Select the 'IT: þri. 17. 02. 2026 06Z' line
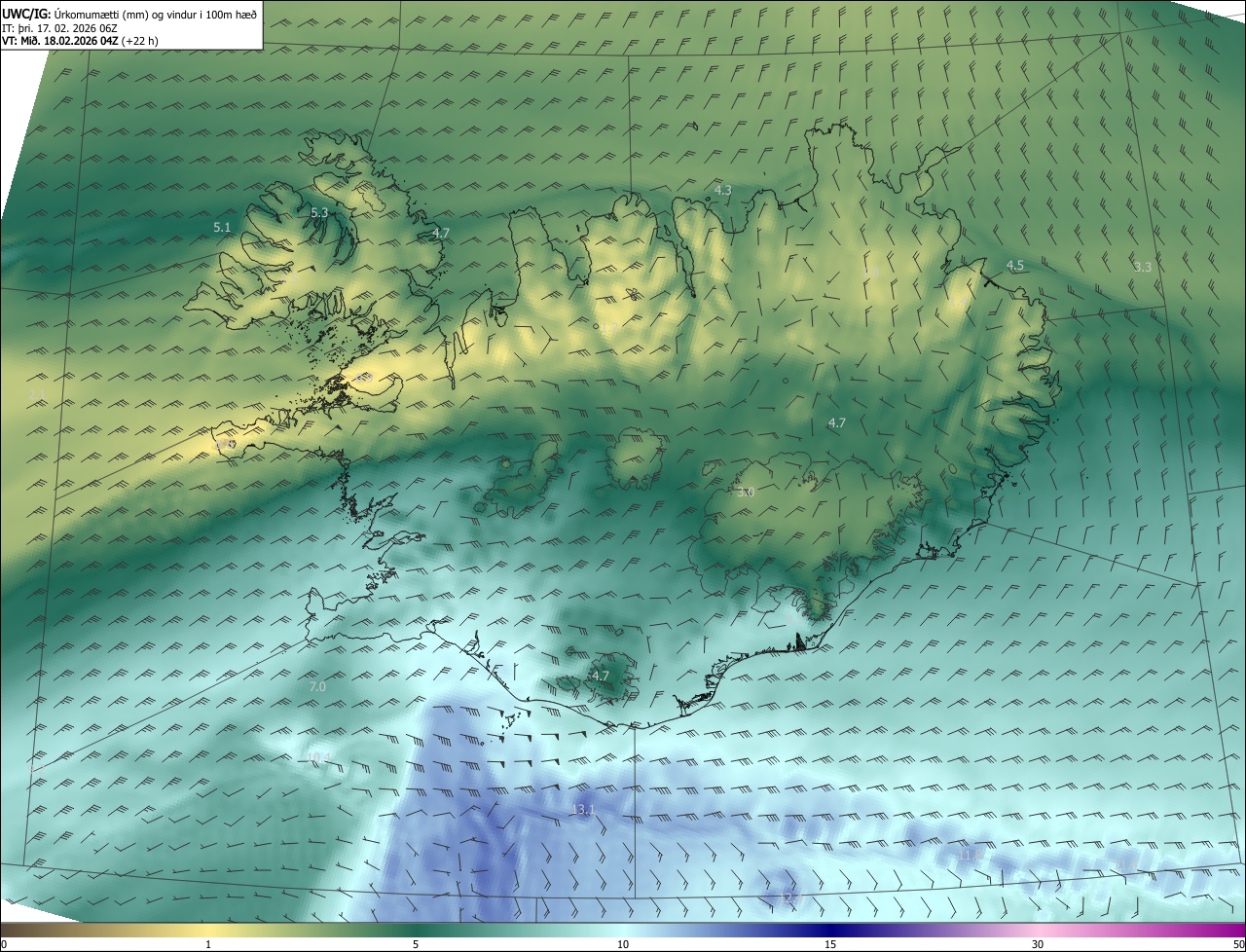Image resolution: width=1246 pixels, height=952 pixels. (x=60, y=28)
